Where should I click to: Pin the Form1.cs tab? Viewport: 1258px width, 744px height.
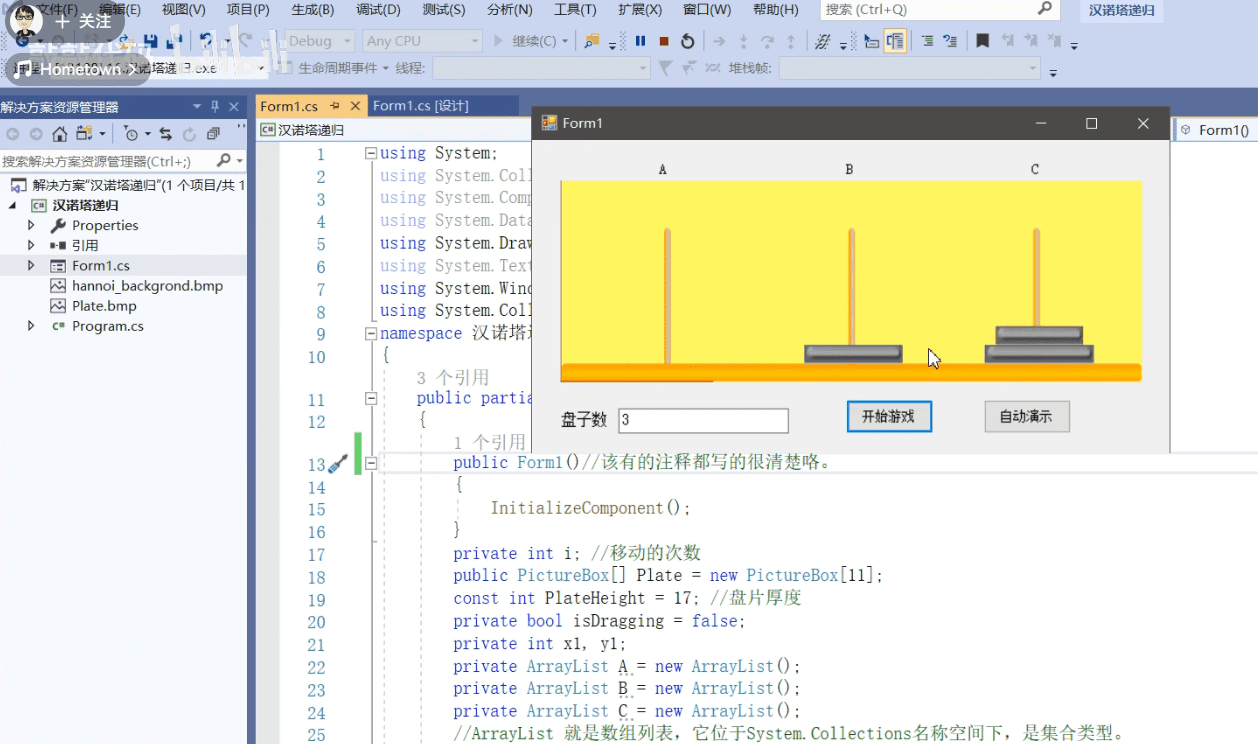coord(335,106)
